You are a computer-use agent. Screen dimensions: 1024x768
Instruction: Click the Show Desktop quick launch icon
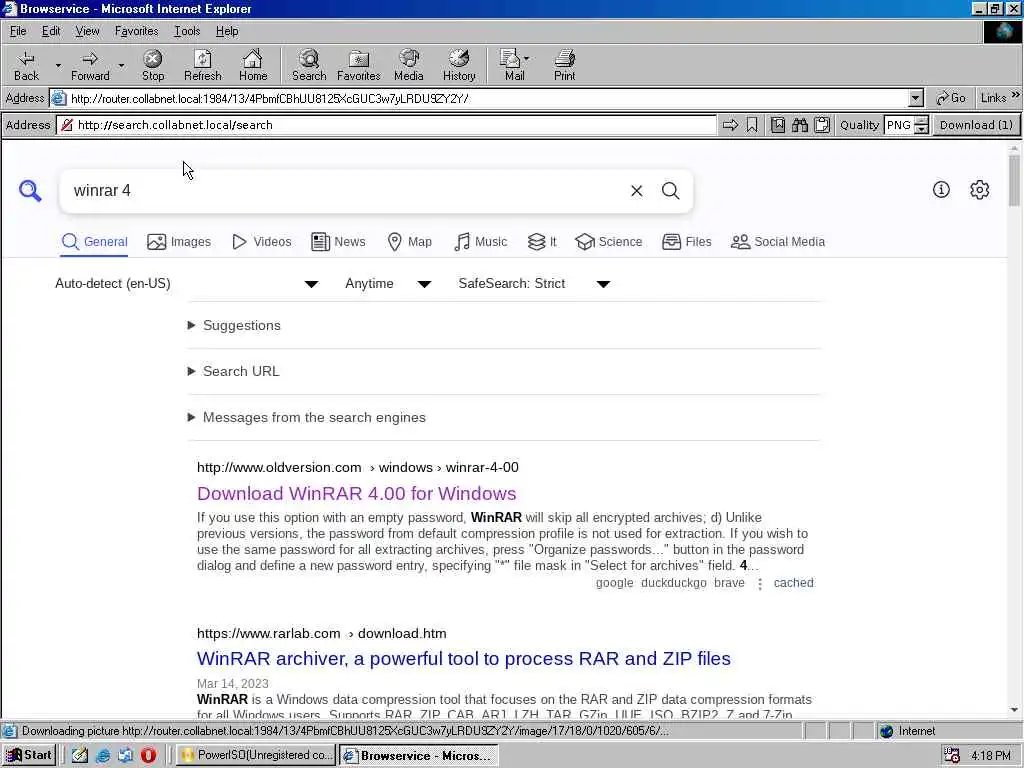coord(80,756)
